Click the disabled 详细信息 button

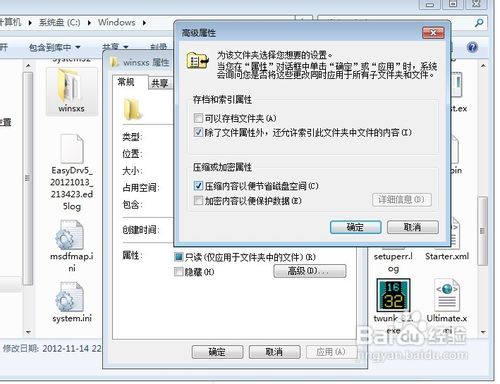pyautogui.click(x=402, y=200)
